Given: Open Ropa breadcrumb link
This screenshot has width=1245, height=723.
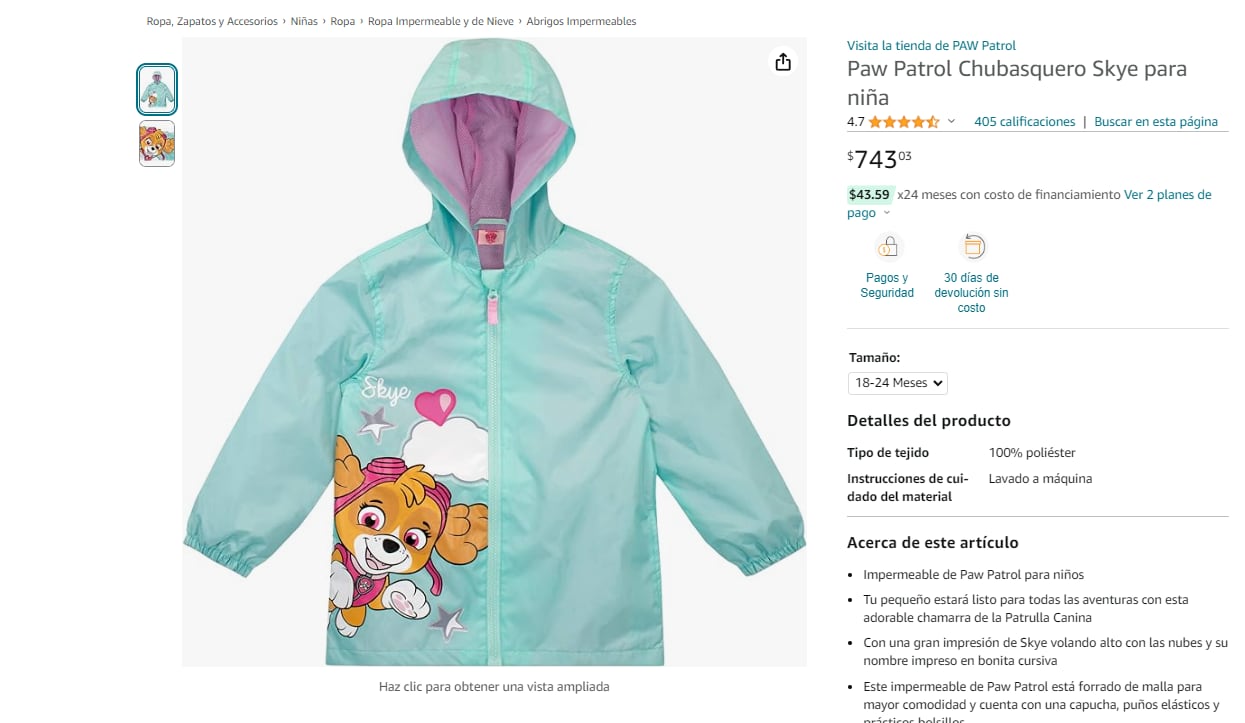Looking at the screenshot, I should pyautogui.click(x=343, y=21).
